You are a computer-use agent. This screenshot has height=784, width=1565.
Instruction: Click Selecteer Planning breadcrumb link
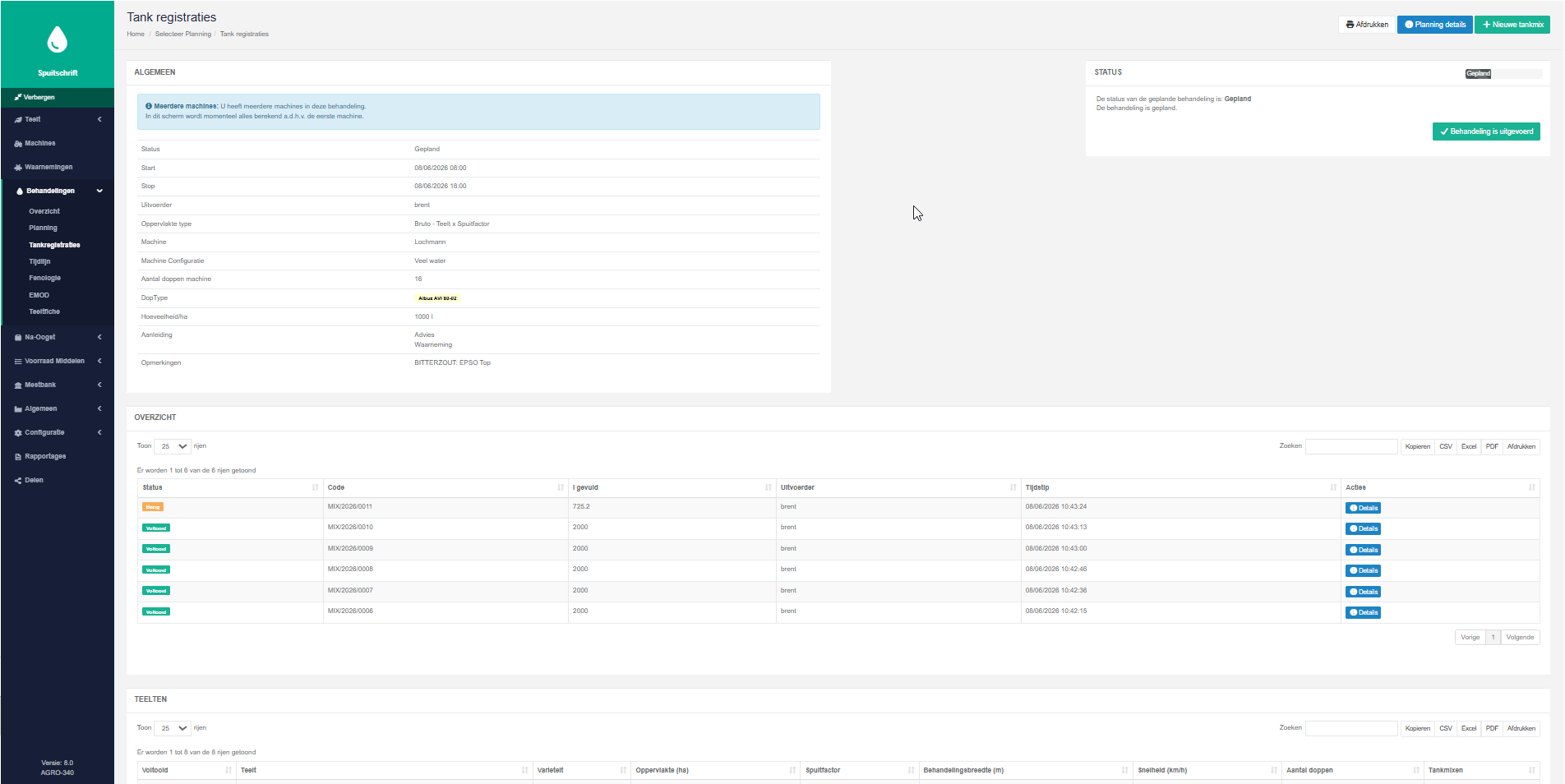click(x=183, y=35)
